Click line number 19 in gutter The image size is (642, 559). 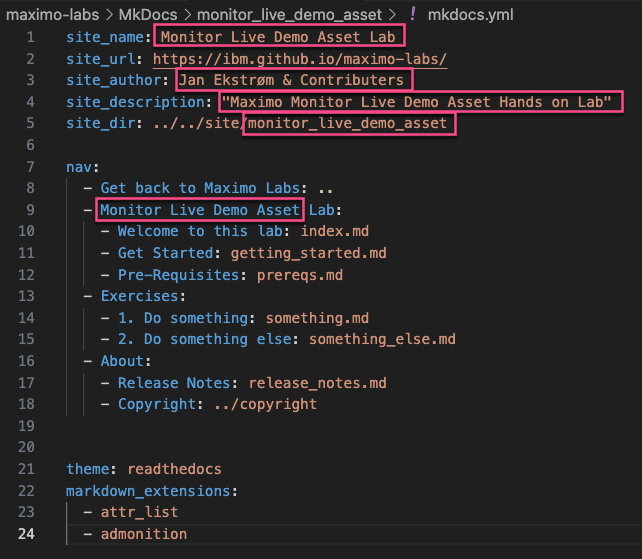[26, 426]
